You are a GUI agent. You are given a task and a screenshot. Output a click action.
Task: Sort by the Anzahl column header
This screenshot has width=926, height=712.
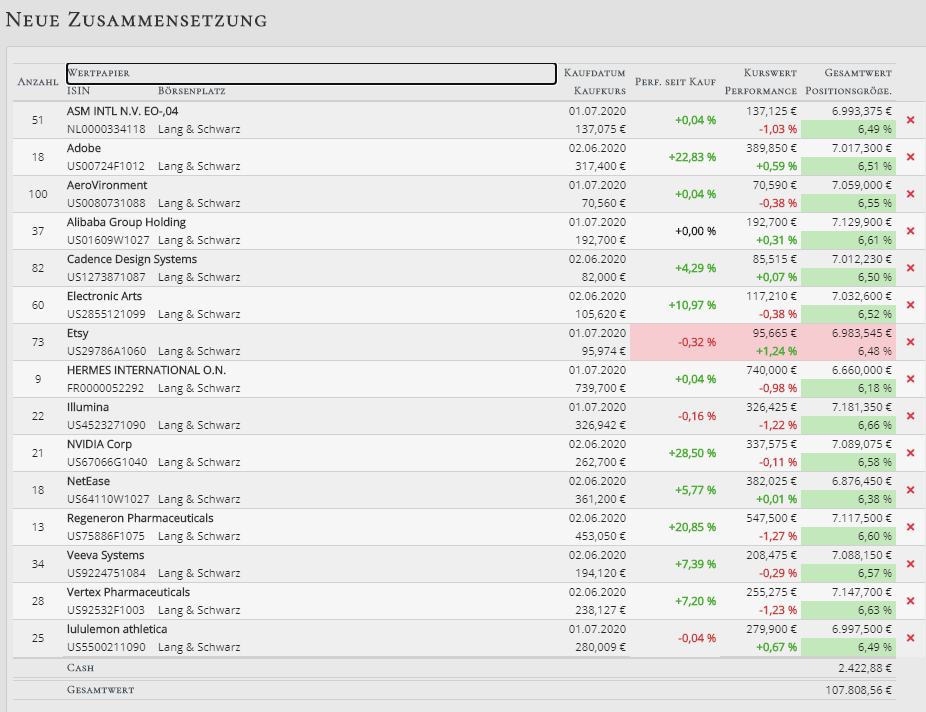[x=38, y=82]
